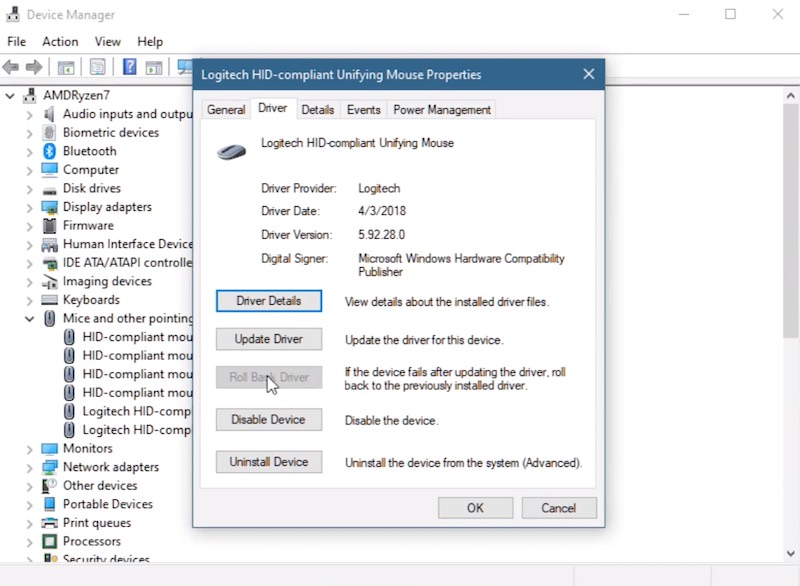This screenshot has height=586, width=800.
Task: Click the Bluetooth category icon
Action: (x=49, y=151)
